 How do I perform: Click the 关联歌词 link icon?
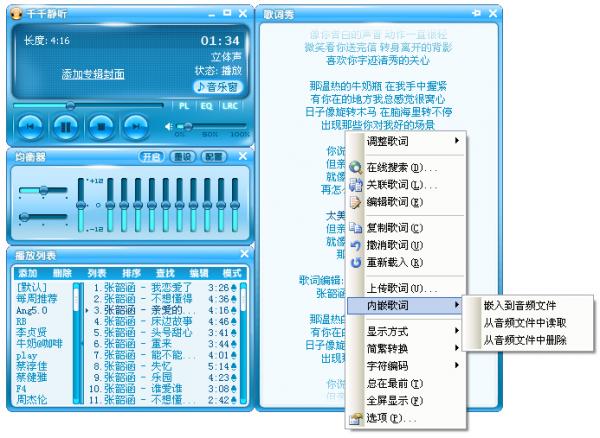355,185
